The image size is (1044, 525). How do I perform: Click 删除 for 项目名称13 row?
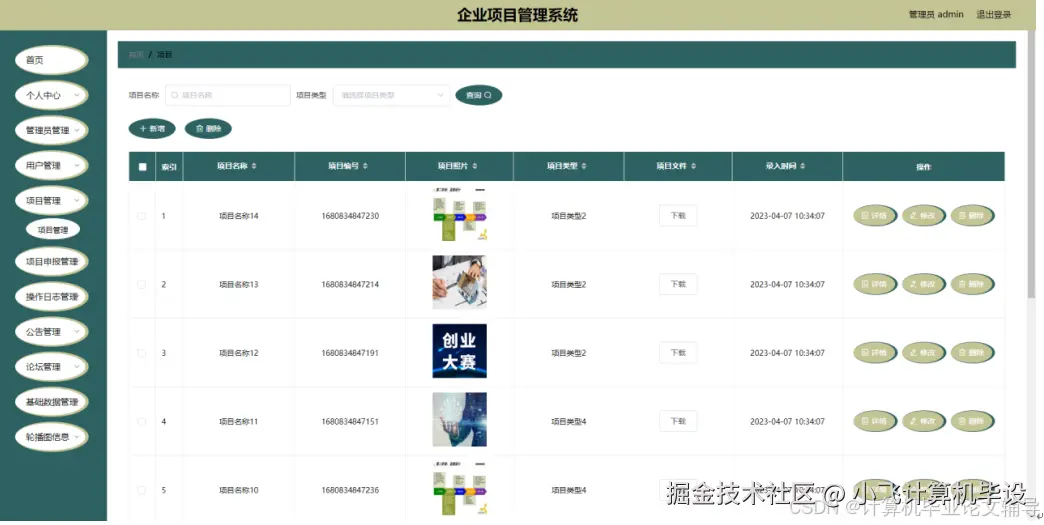click(972, 284)
